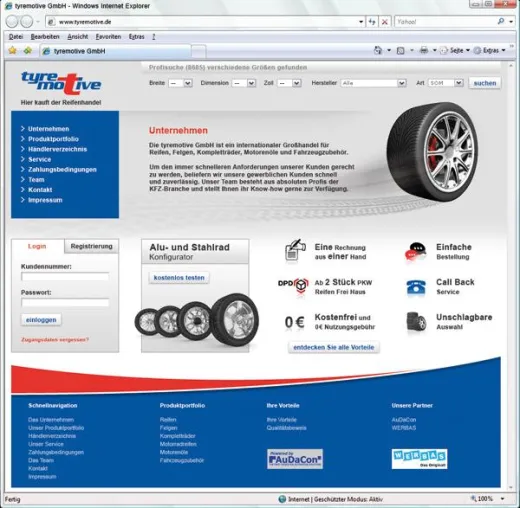This screenshot has width=520, height=508.
Task: Click the kostenlos testen button
Action: click(179, 277)
